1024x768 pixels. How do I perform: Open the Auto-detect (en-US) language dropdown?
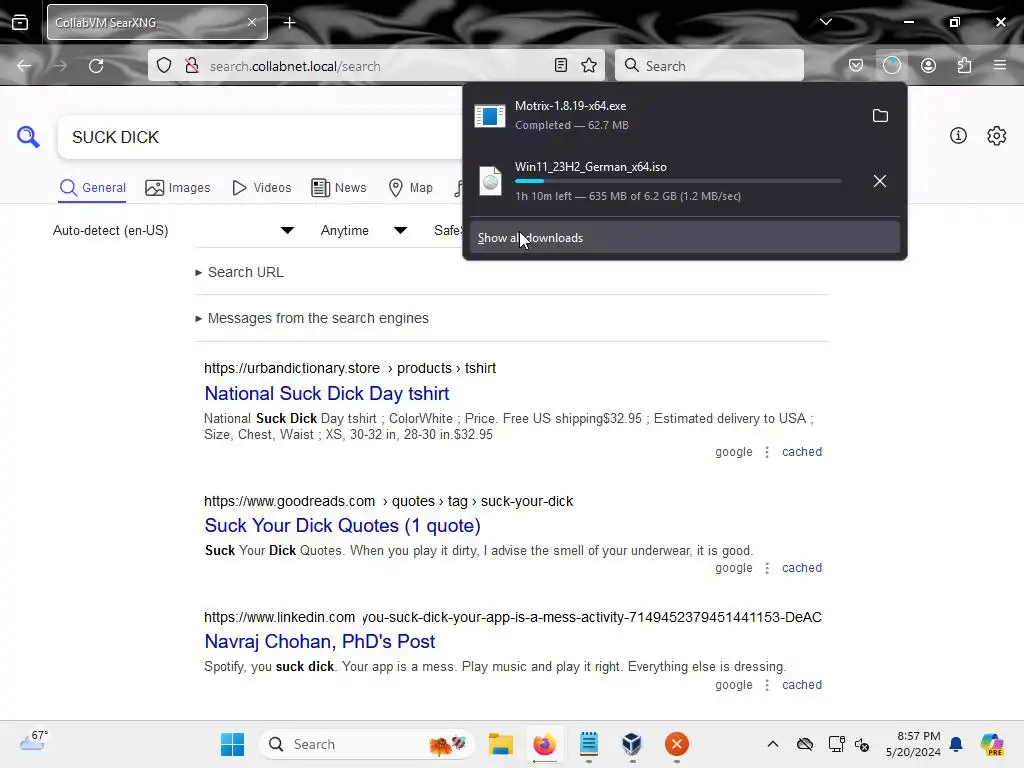point(173,231)
